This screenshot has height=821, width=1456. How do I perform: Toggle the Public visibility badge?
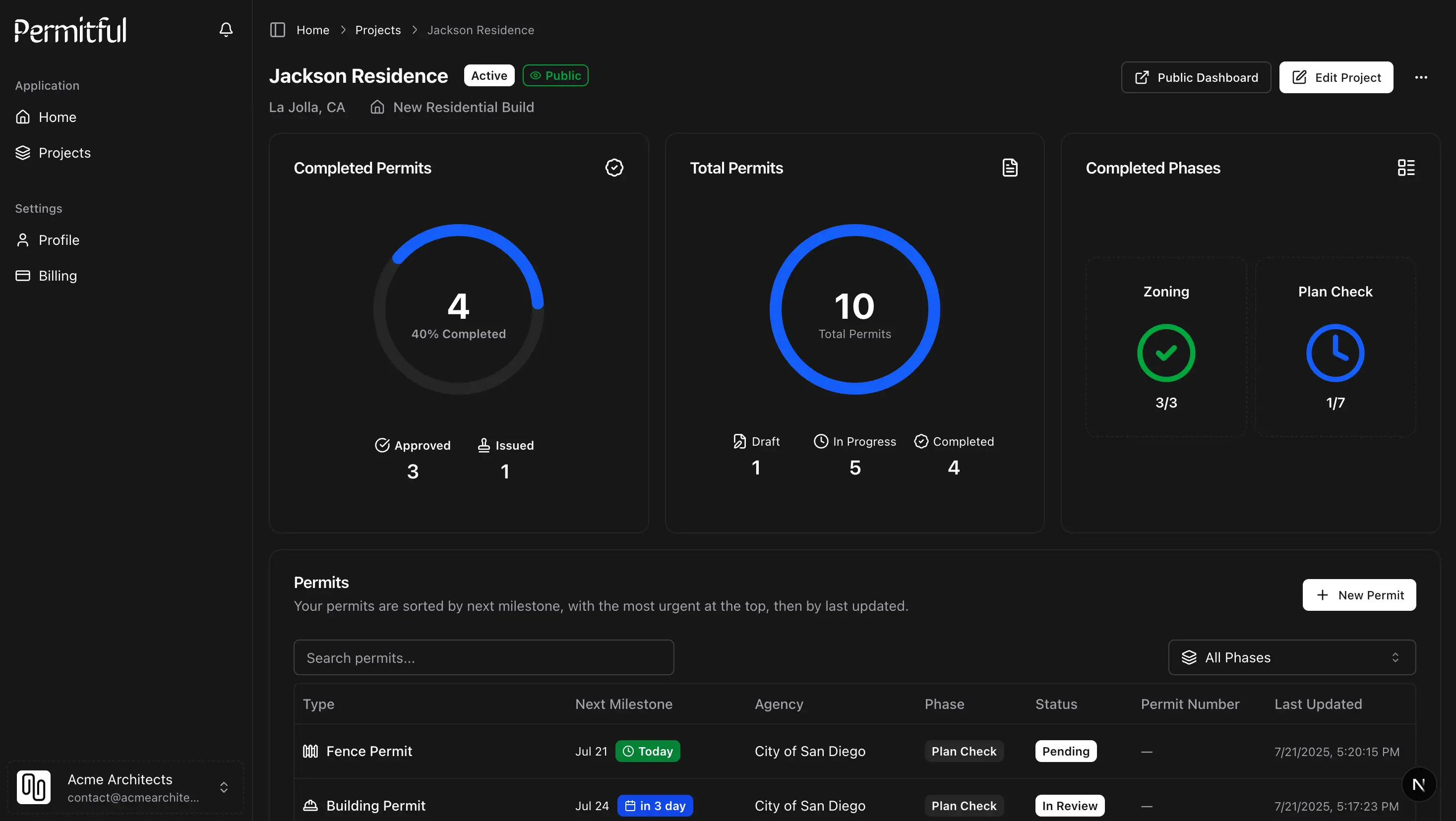pyautogui.click(x=555, y=76)
